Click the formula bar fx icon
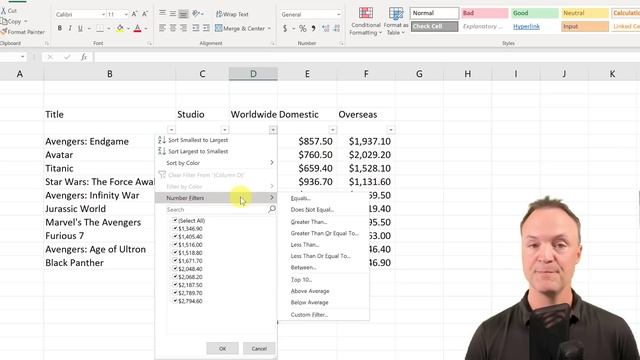 click(84, 57)
